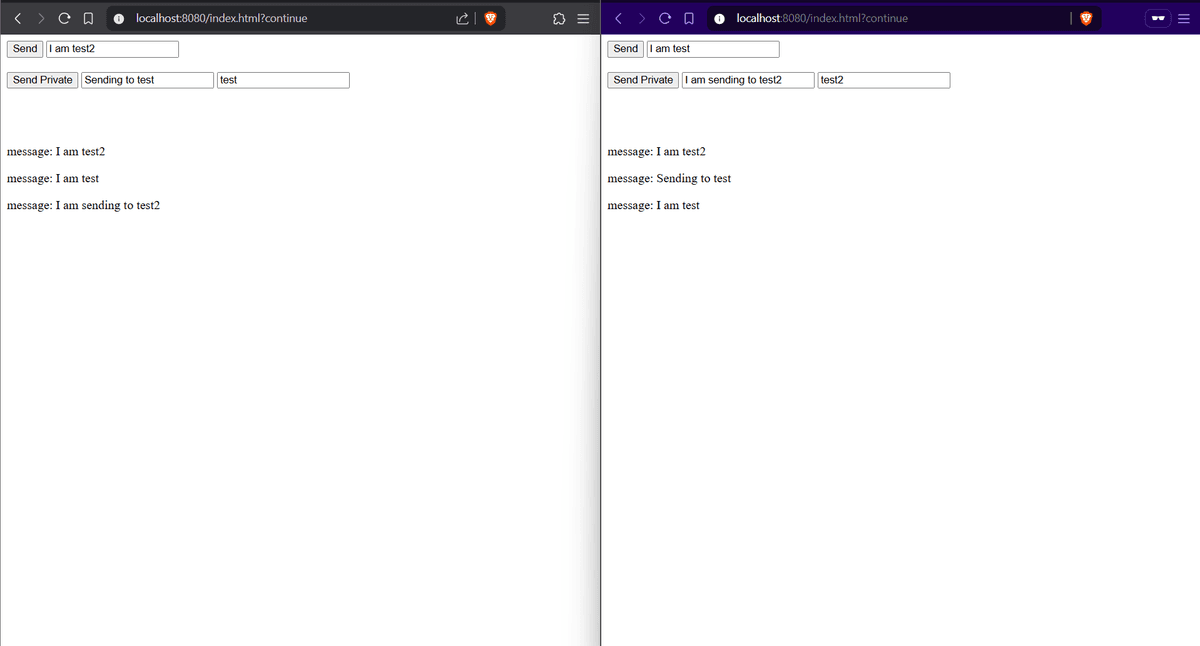The width and height of the screenshot is (1200, 646).
Task: Click the share page icon in left window
Action: point(461,17)
